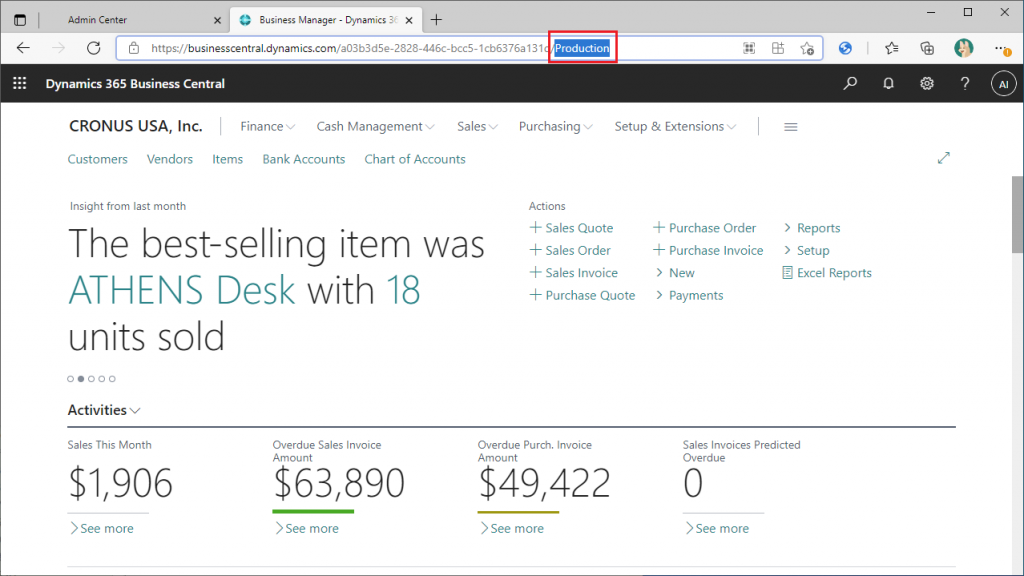Collapse the Activities section
The width and height of the screenshot is (1024, 576).
(x=104, y=410)
